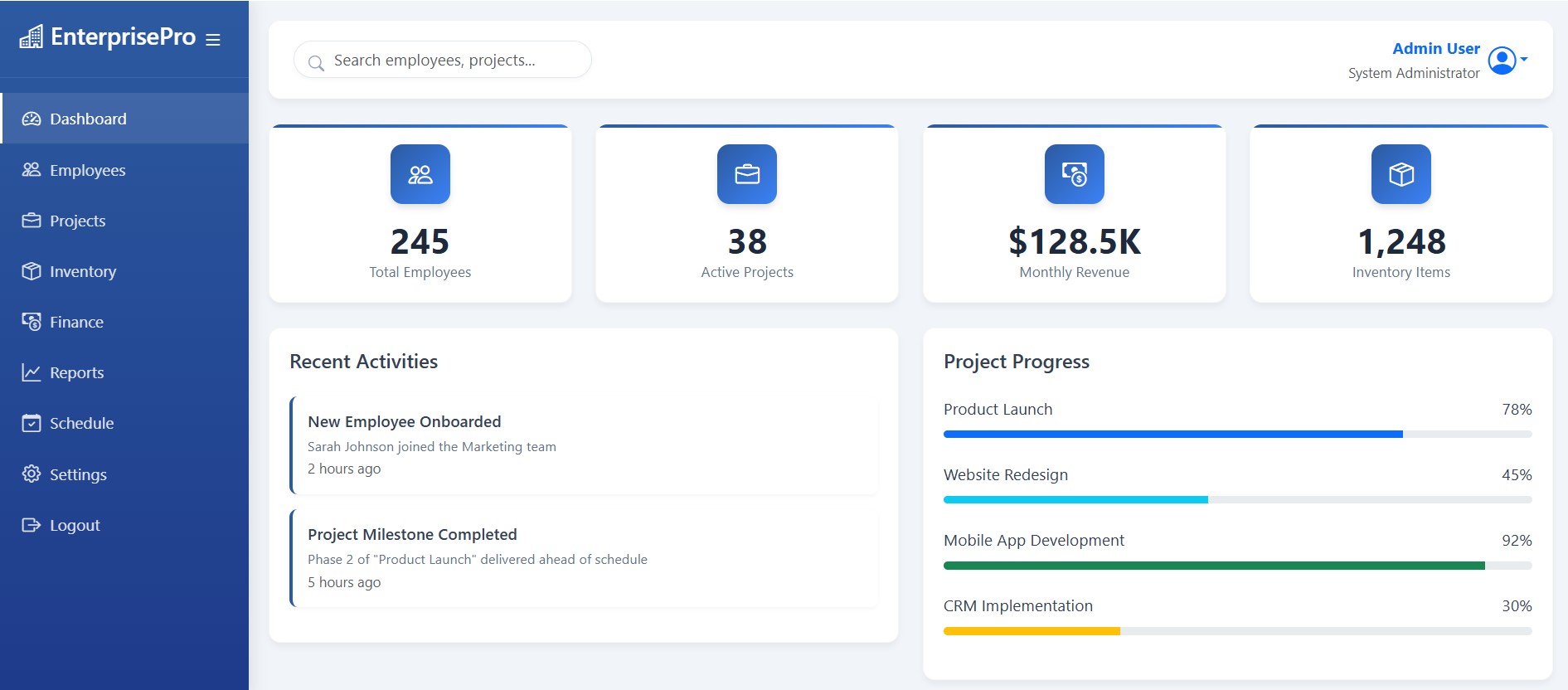The width and height of the screenshot is (1568, 690).
Task: Click the Monthly Revenue money icon
Action: (1074, 174)
